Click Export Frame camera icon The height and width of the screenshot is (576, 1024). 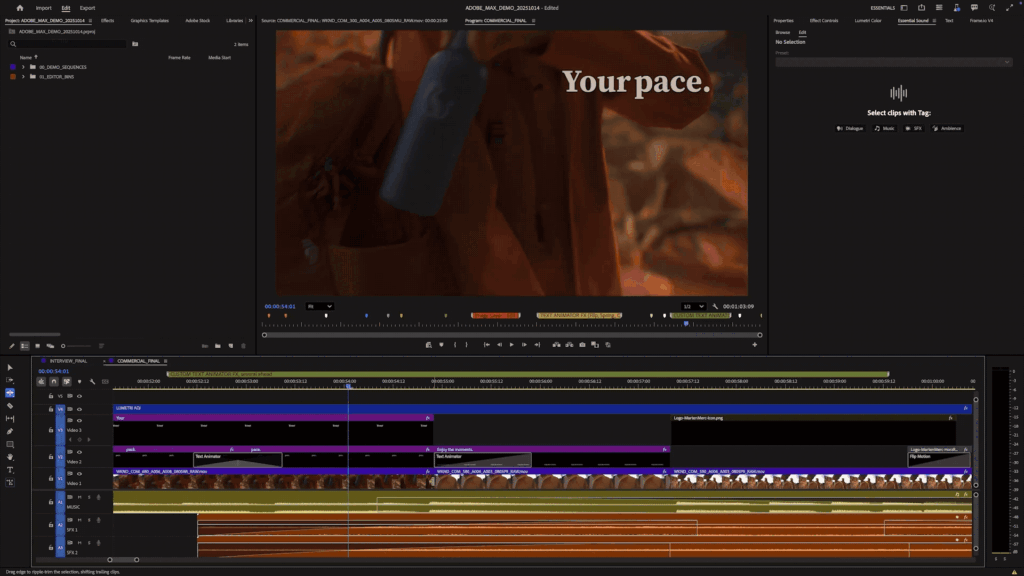tap(583, 345)
